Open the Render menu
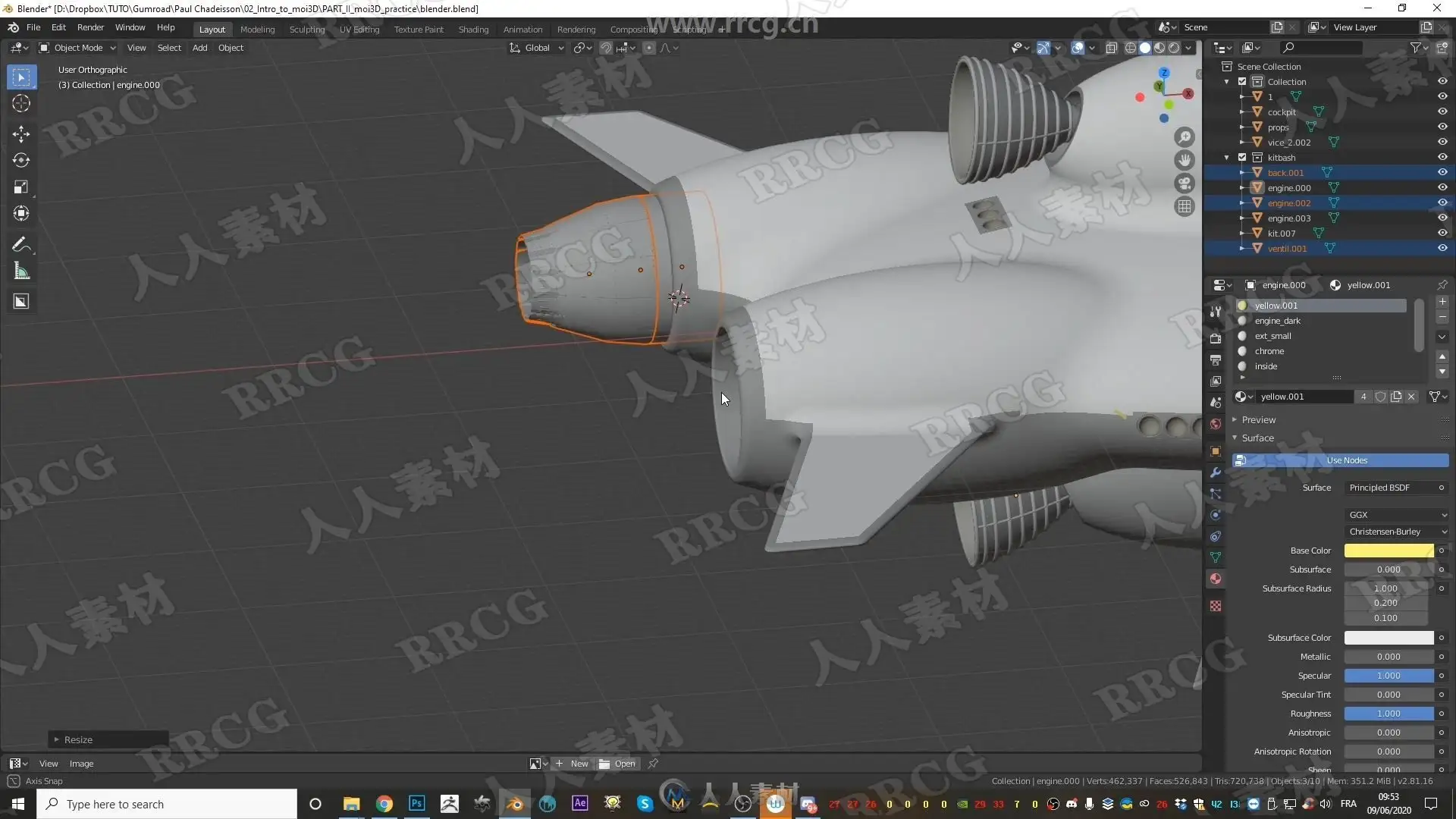 [x=90, y=27]
